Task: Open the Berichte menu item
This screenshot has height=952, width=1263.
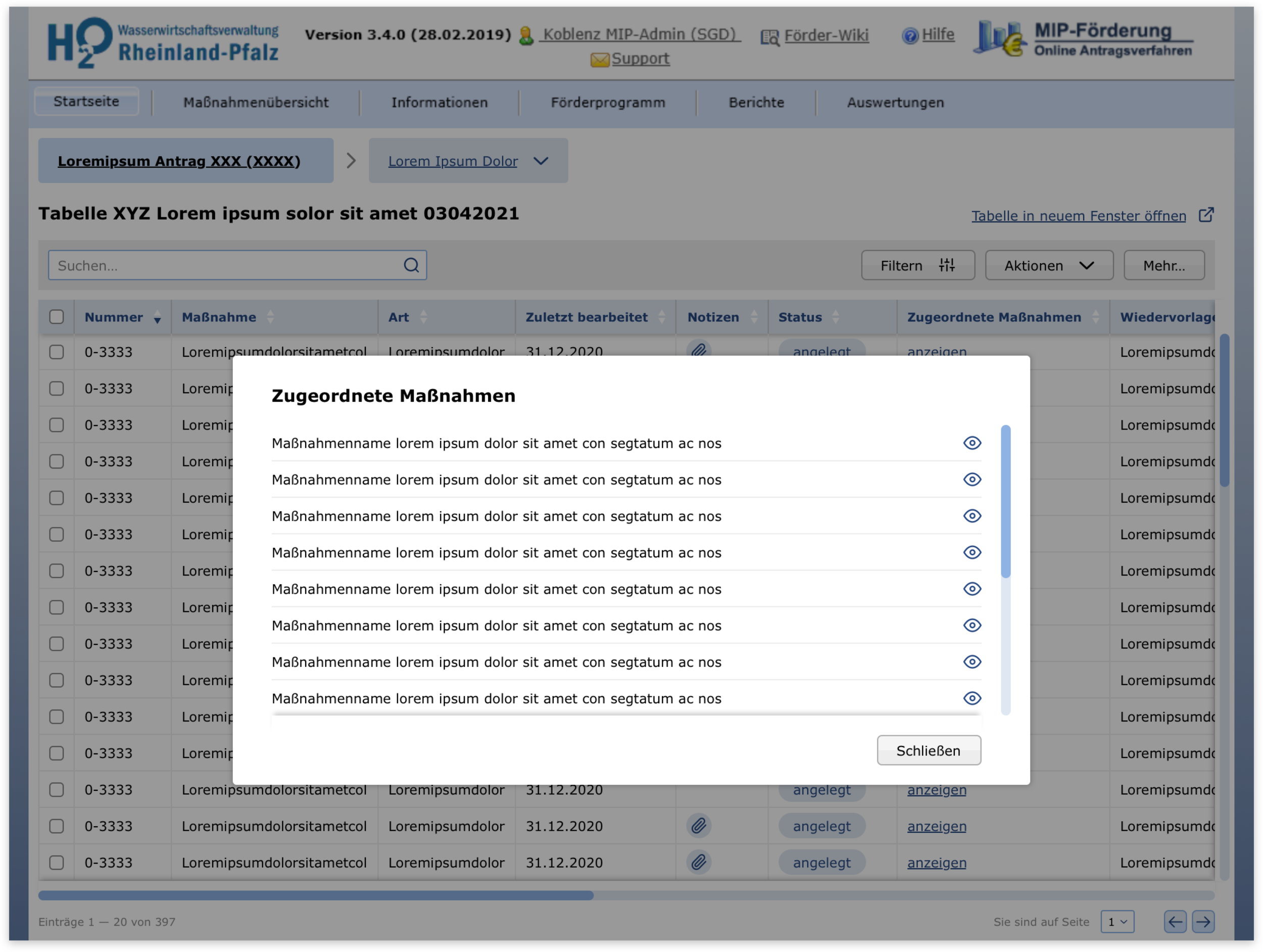Action: click(x=756, y=102)
